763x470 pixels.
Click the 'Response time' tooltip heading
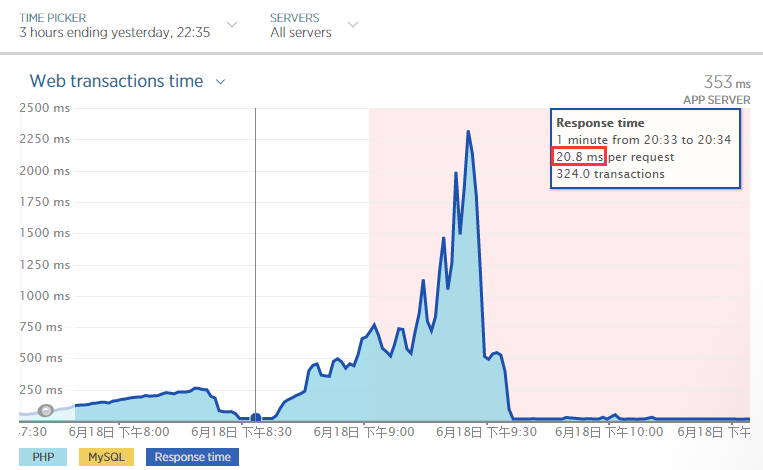tap(600, 123)
